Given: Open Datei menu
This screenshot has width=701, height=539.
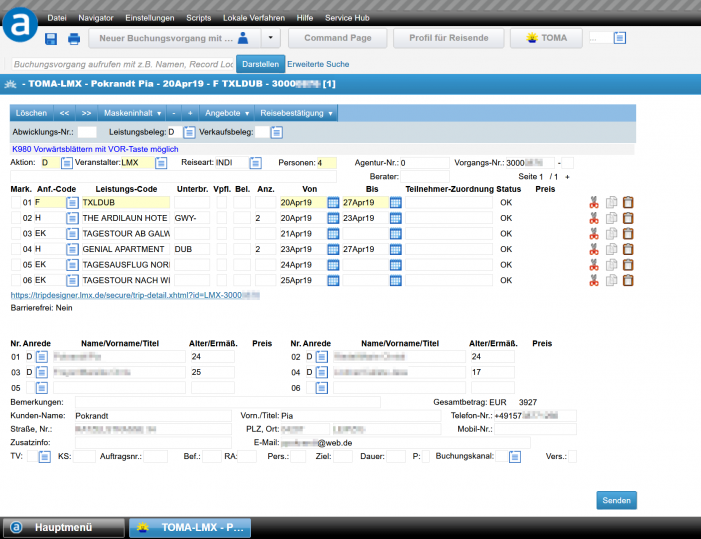Looking at the screenshot, I should 57,18.
